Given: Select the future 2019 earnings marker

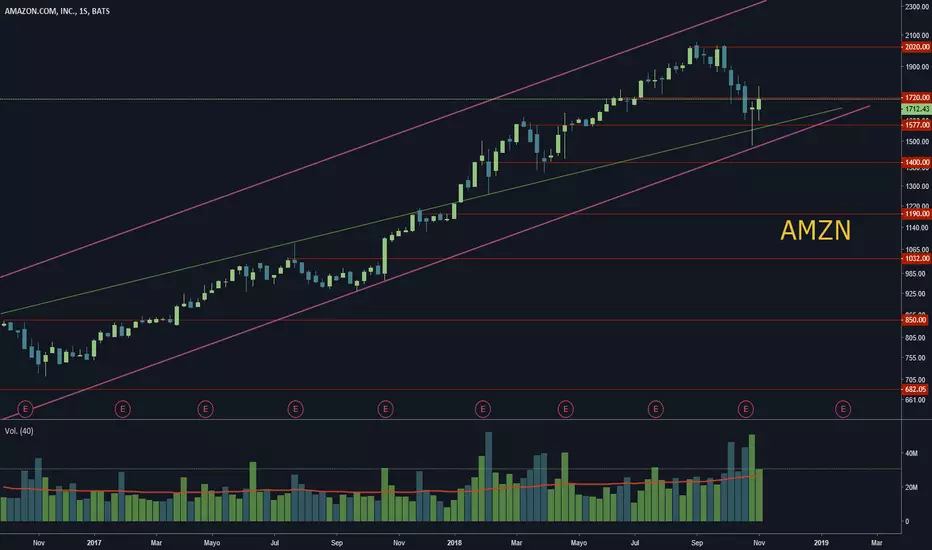Looking at the screenshot, I should coord(844,408).
